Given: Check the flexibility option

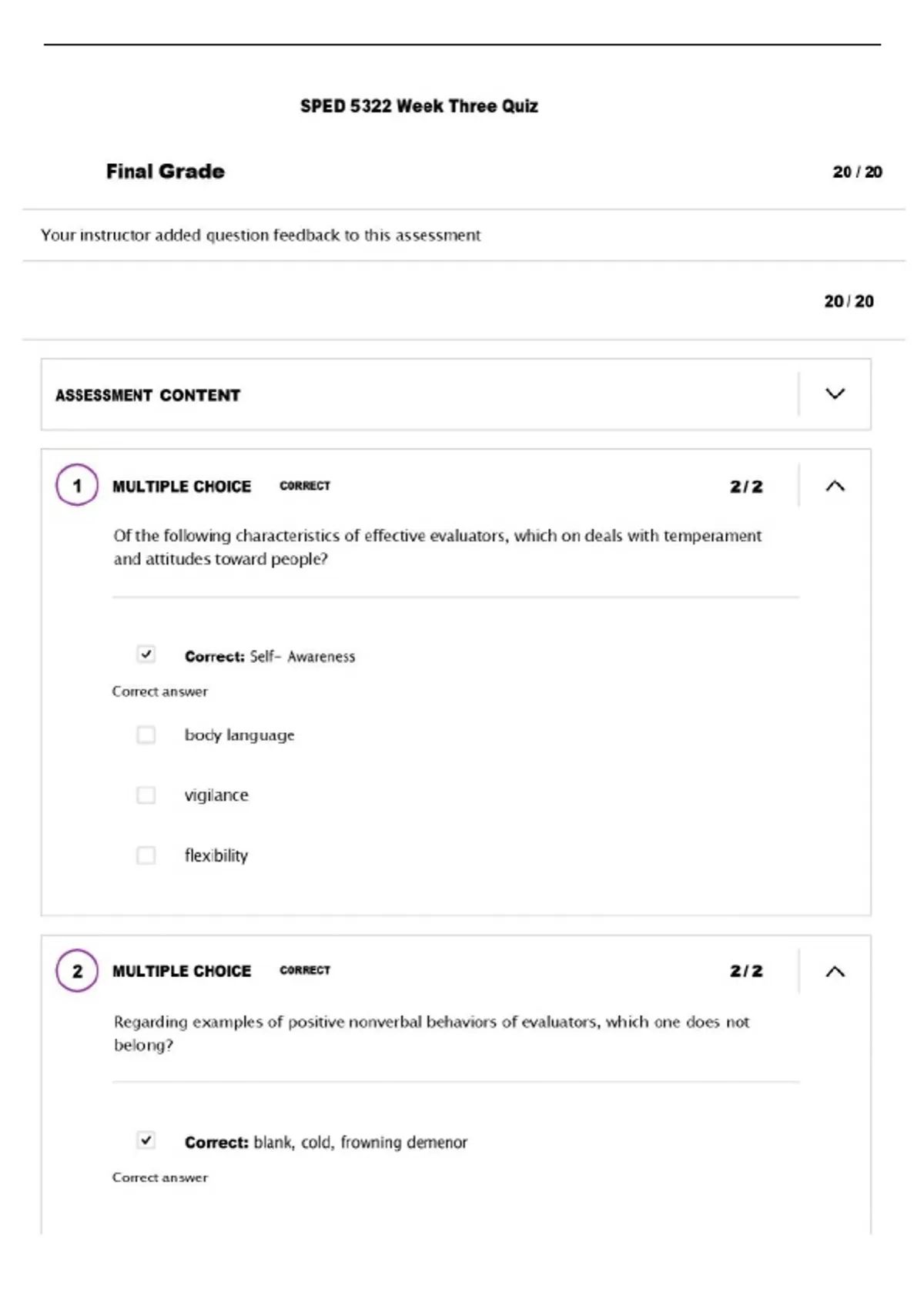Looking at the screenshot, I should (146, 855).
